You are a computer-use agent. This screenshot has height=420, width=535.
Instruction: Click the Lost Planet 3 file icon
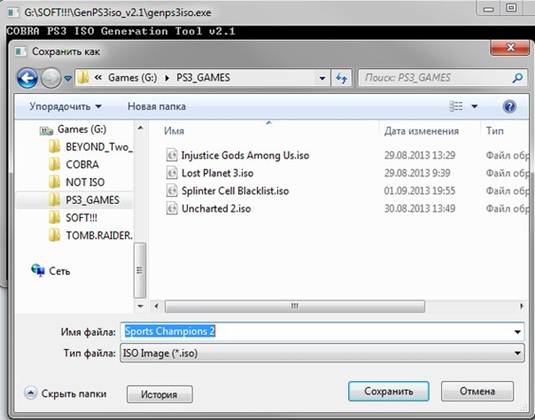click(x=172, y=173)
